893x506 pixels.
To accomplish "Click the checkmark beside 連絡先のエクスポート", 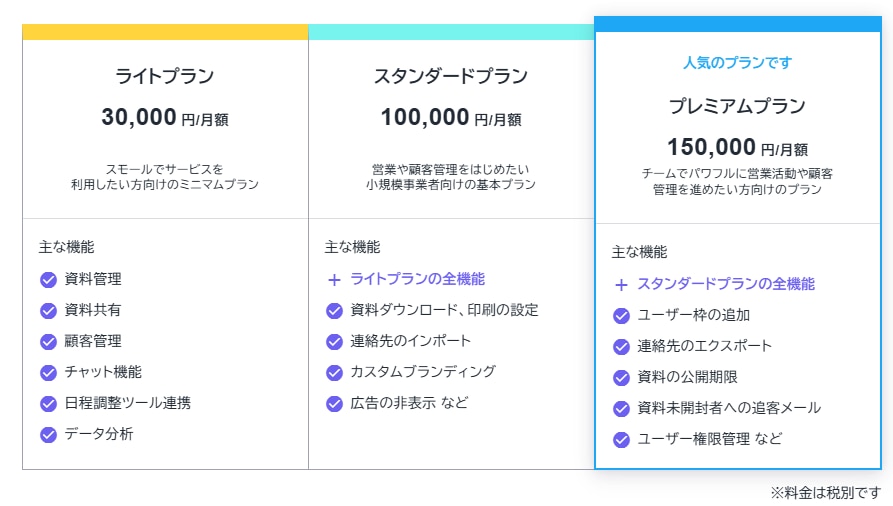I will 621,346.
